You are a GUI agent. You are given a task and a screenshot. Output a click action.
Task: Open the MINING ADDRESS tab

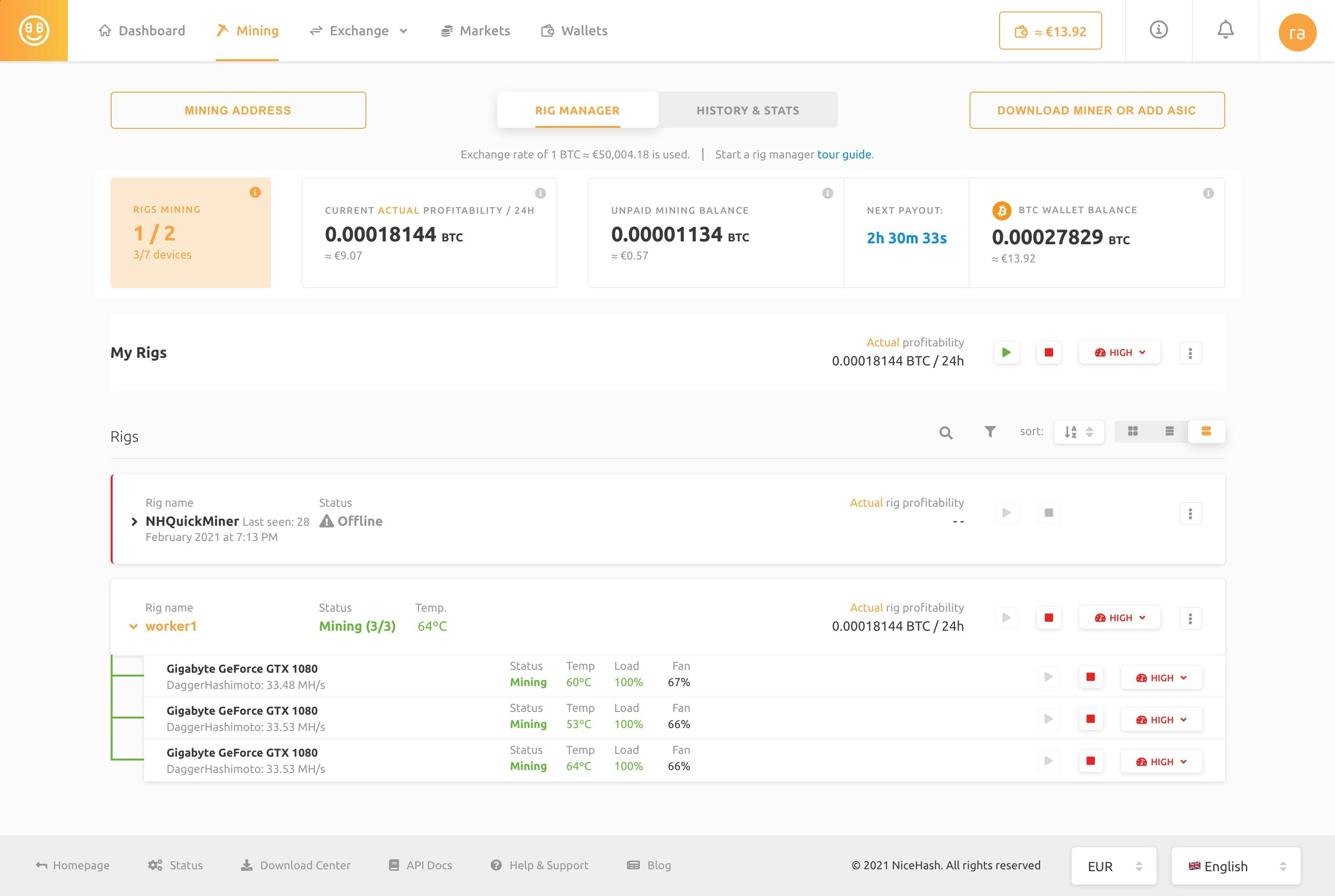(238, 110)
